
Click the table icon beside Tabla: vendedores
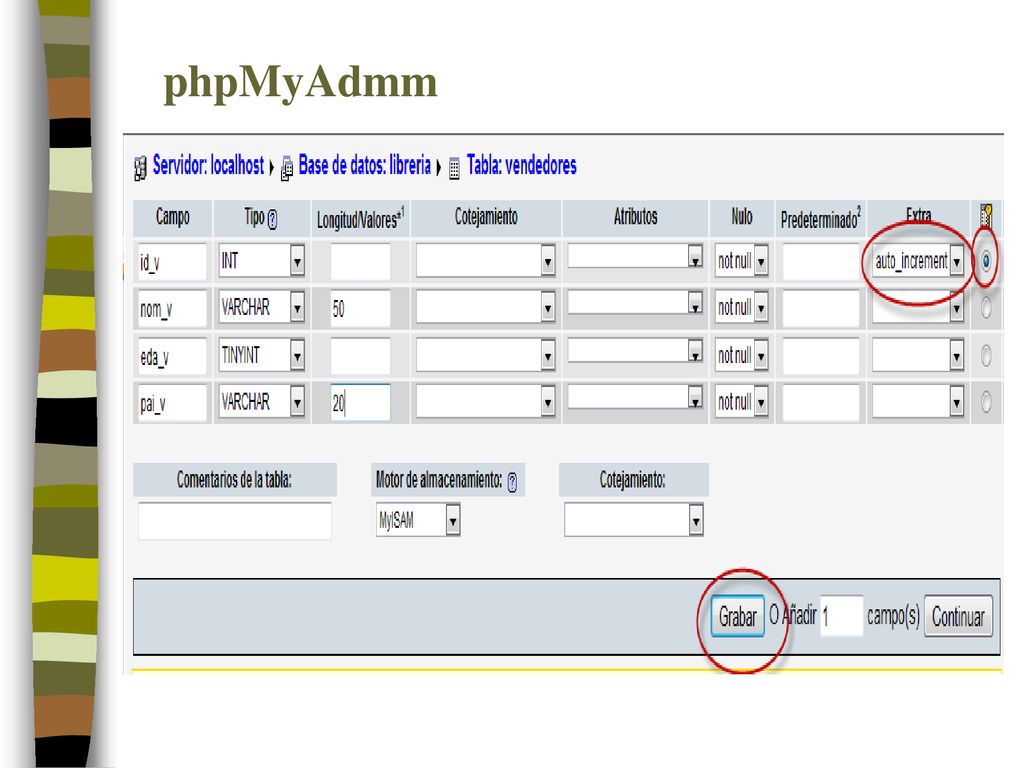pos(455,168)
